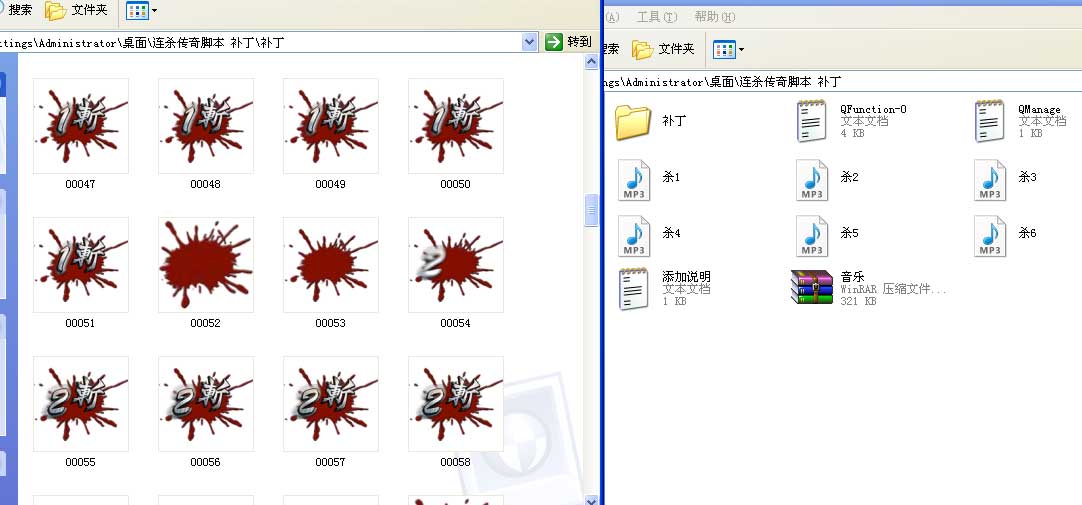This screenshot has width=1082, height=505.
Task: Select thumbnail 00054
Action: pos(455,265)
